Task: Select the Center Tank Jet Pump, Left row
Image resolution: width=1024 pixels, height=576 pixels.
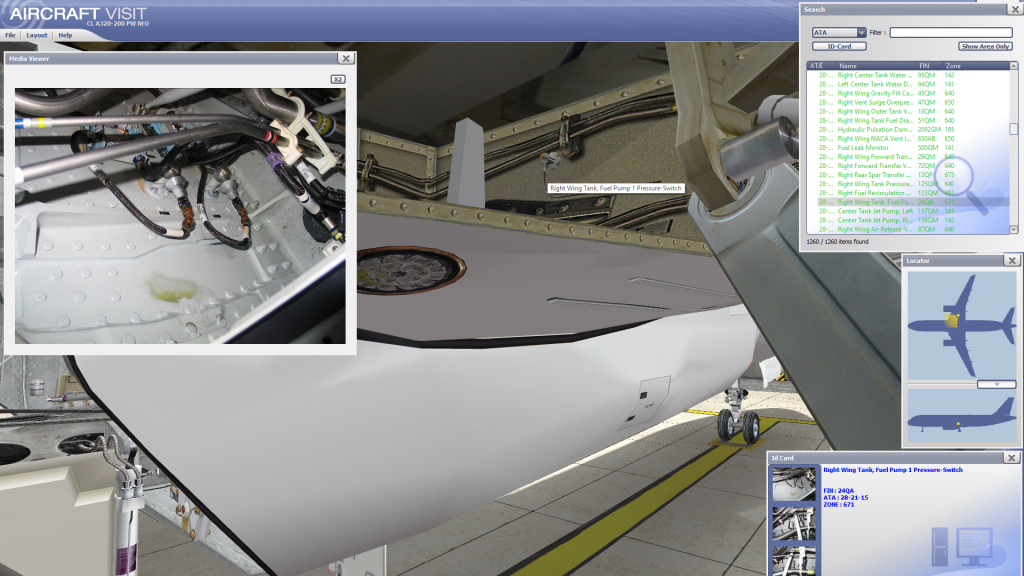Action: coord(908,212)
